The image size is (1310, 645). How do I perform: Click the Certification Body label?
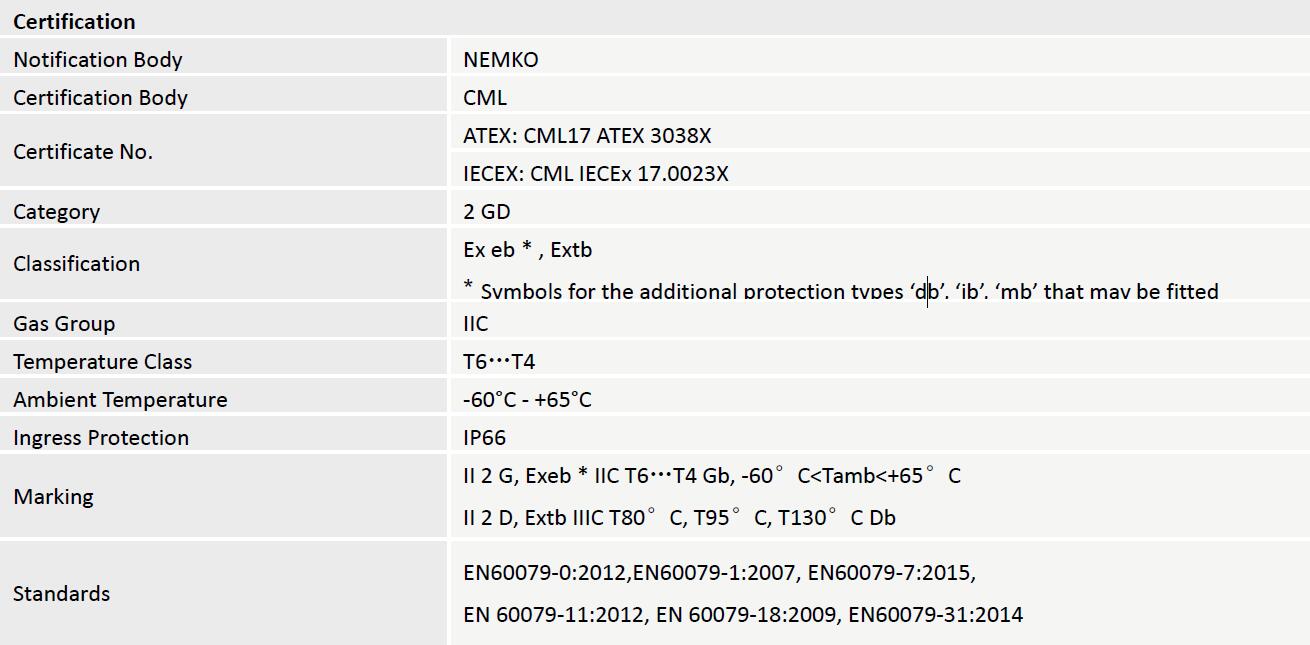(x=100, y=97)
